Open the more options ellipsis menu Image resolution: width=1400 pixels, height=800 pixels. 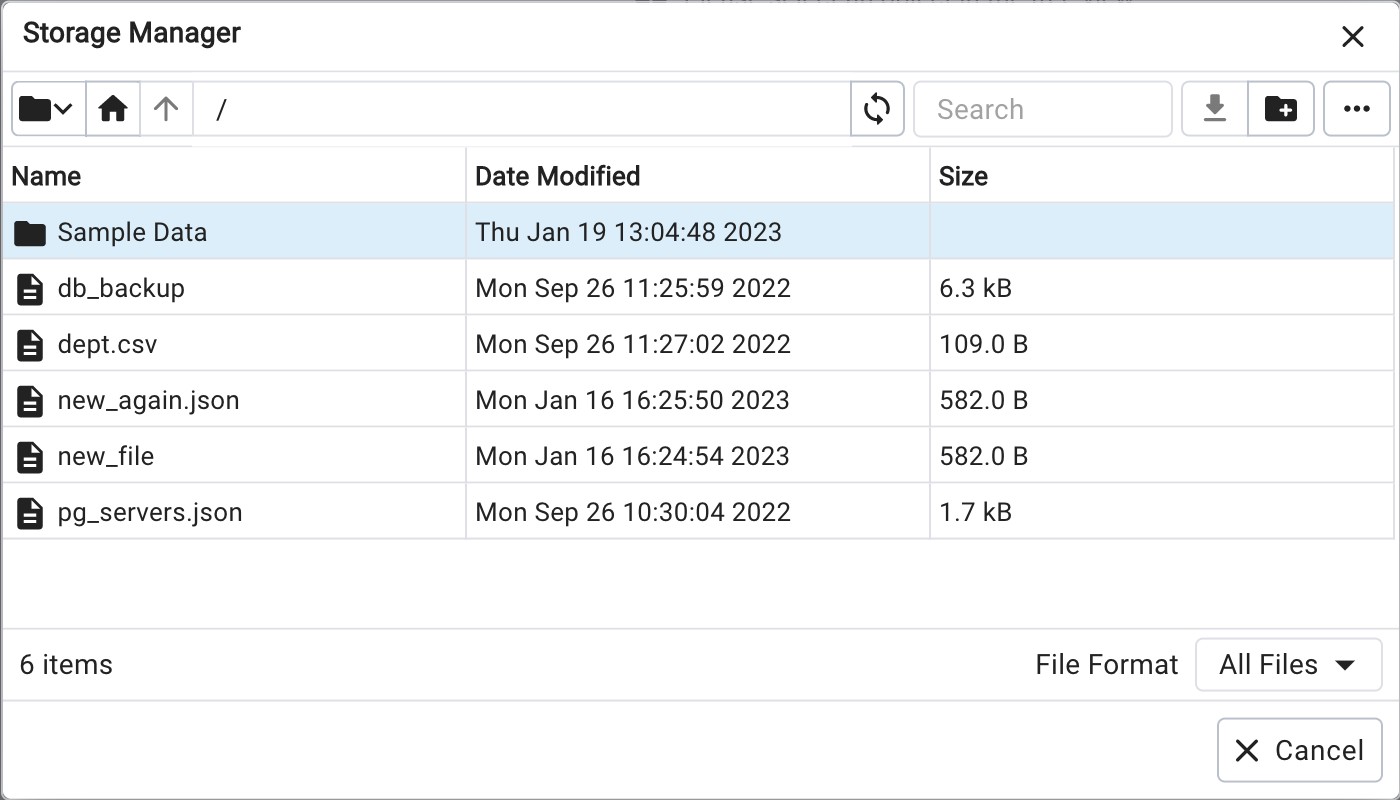point(1357,109)
